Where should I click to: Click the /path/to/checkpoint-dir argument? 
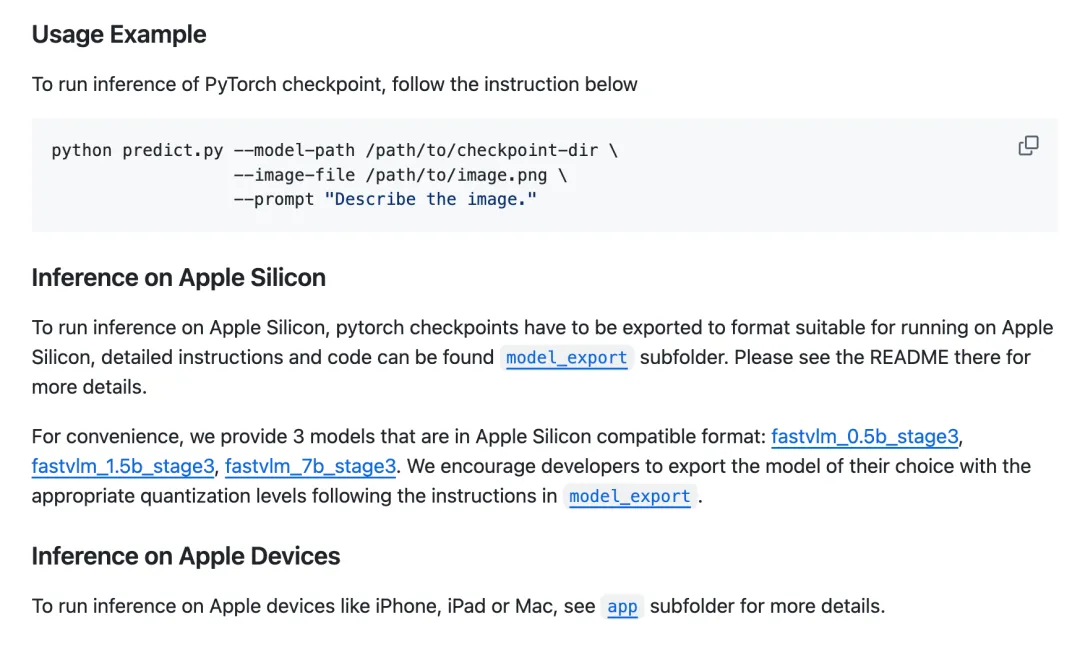click(x=481, y=150)
